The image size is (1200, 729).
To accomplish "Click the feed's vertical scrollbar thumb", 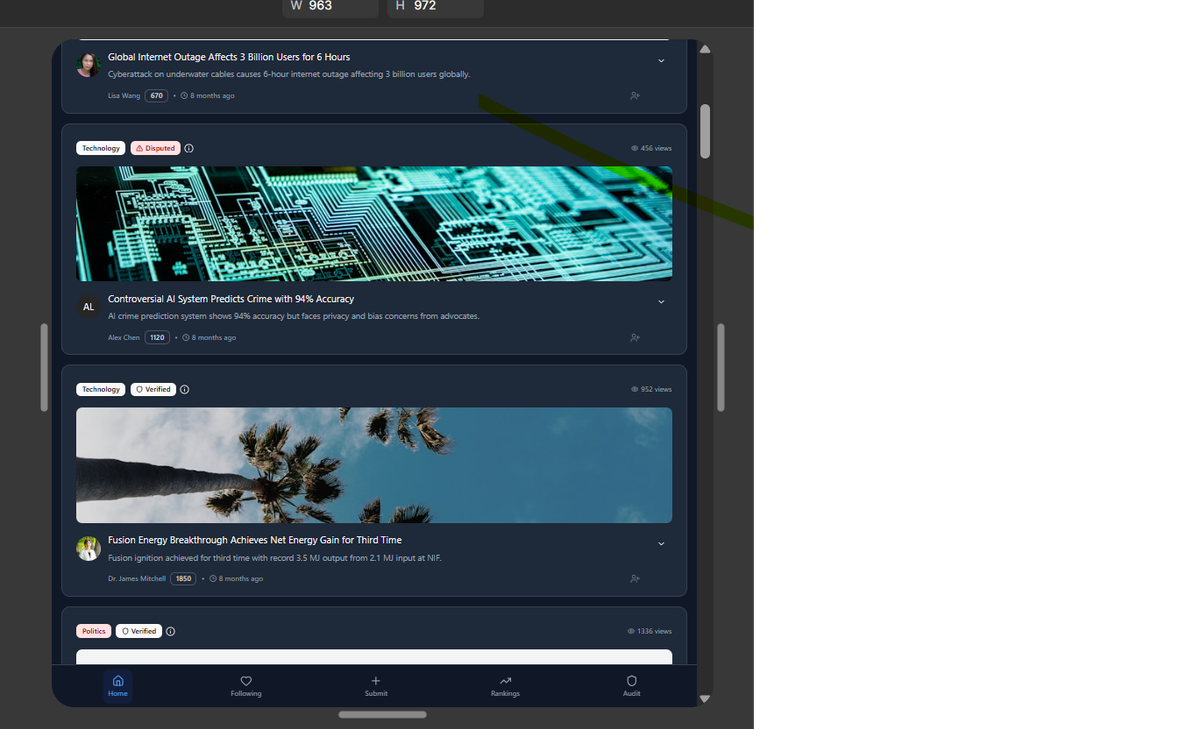I will point(705,130).
